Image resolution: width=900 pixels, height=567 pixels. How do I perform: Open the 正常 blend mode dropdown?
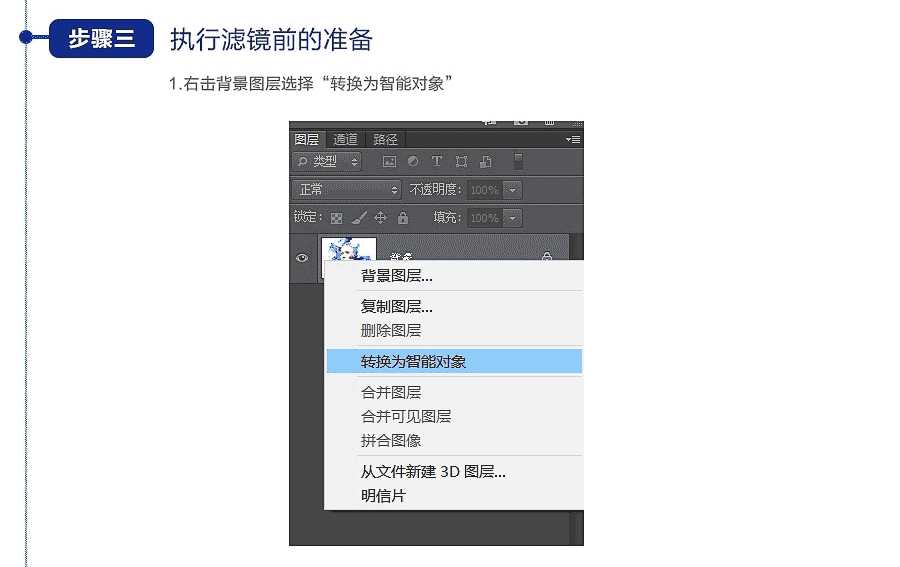pos(347,189)
